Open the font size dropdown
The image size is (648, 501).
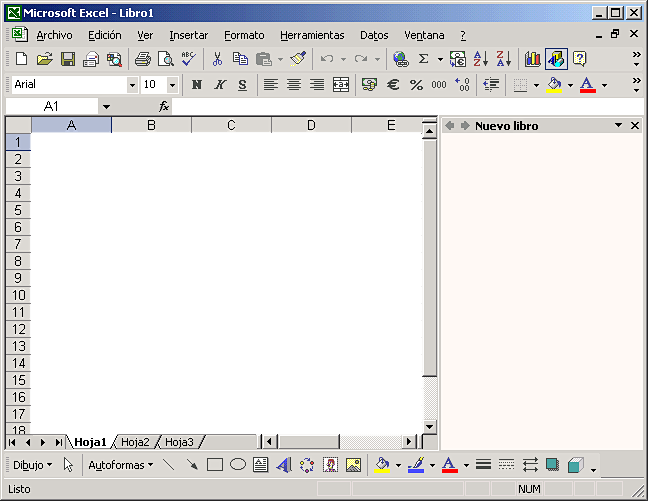coord(172,85)
